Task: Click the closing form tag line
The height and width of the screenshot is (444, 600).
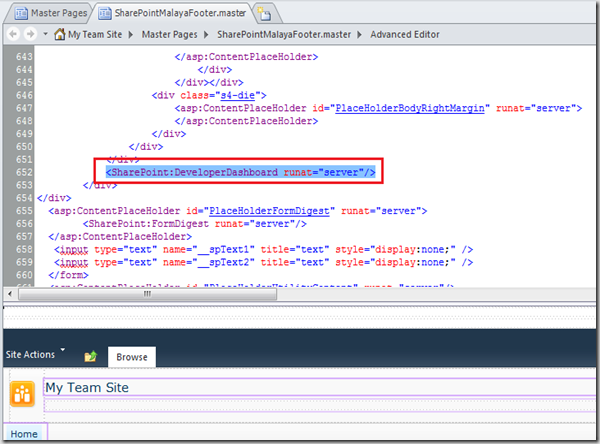Action: tap(68, 275)
